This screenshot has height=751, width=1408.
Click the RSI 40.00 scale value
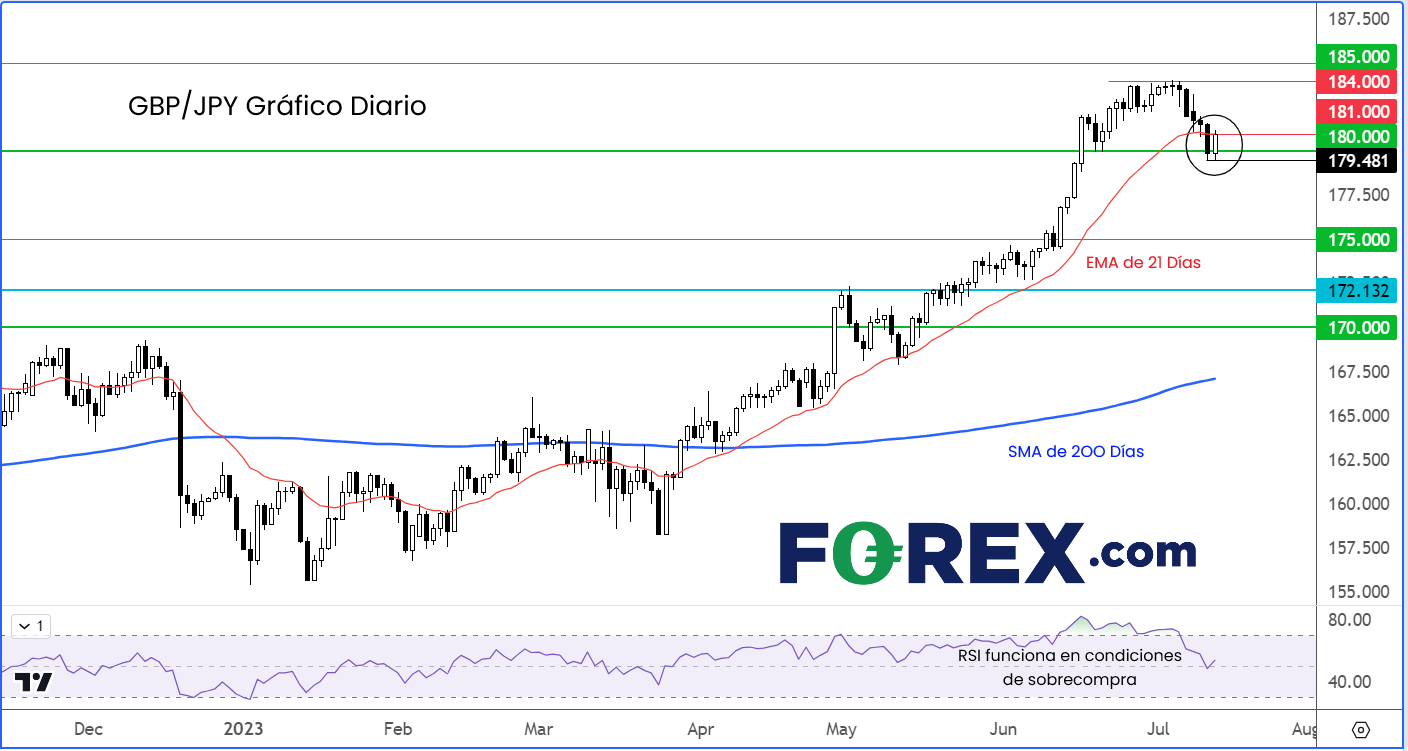point(1348,682)
